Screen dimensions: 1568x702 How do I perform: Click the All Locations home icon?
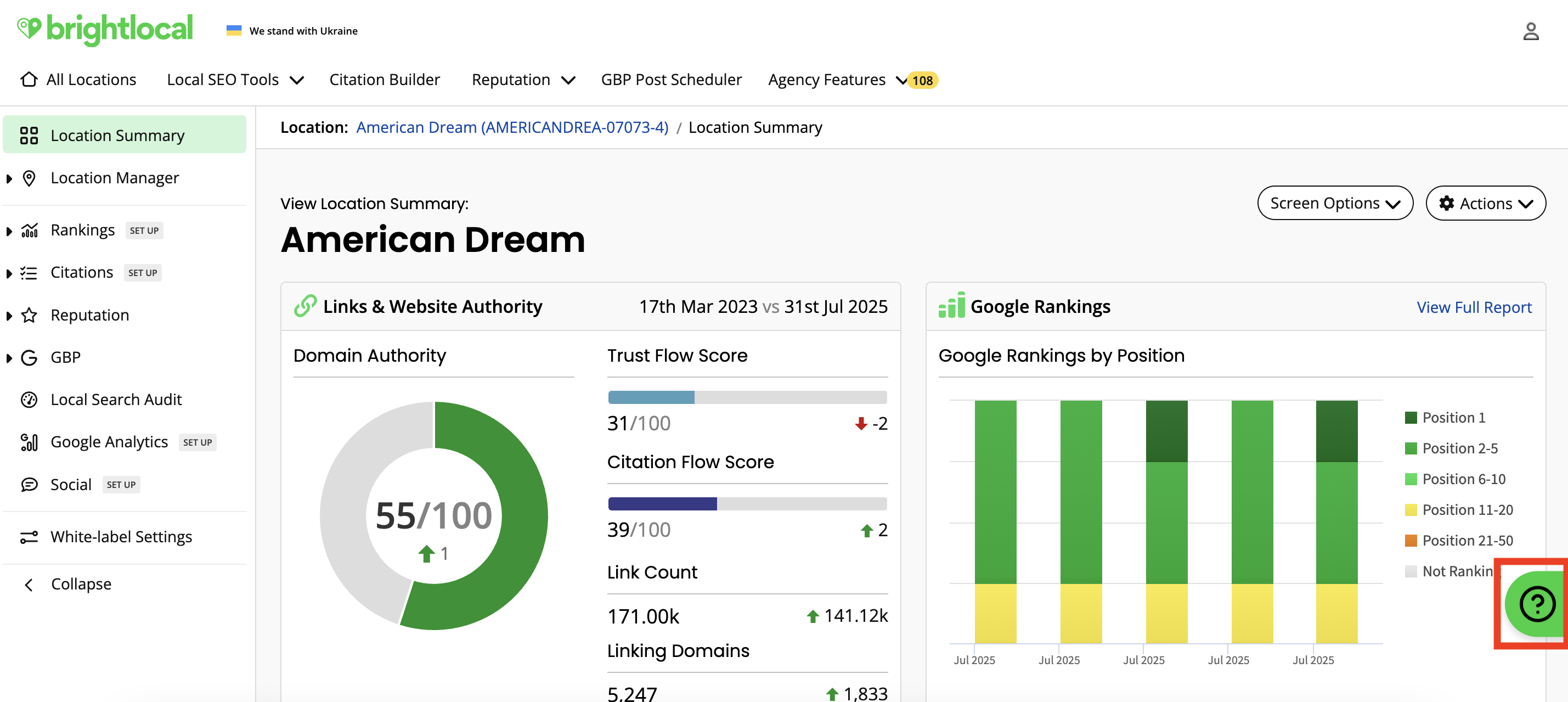pos(29,79)
